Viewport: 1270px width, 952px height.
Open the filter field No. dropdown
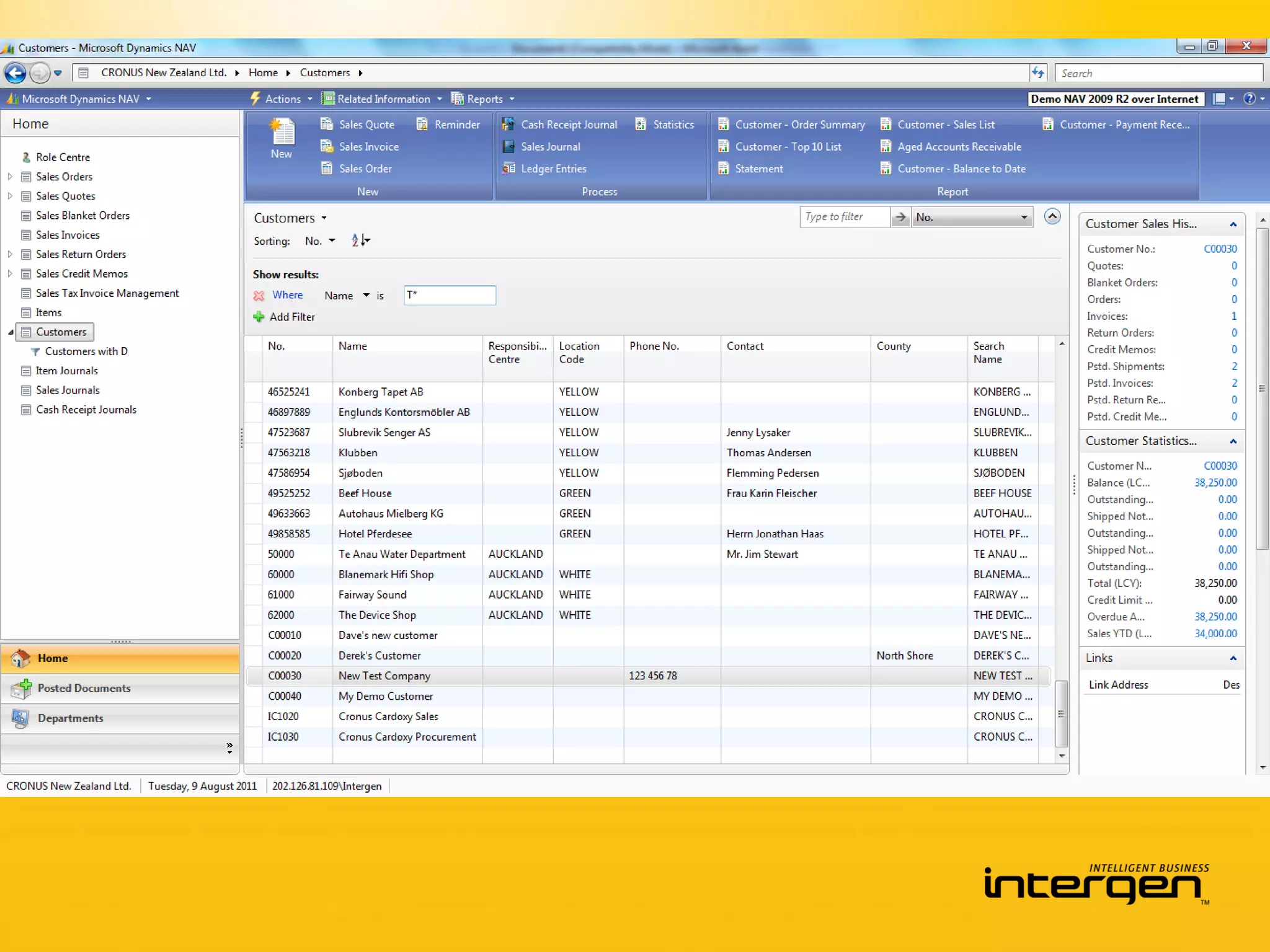(x=972, y=217)
